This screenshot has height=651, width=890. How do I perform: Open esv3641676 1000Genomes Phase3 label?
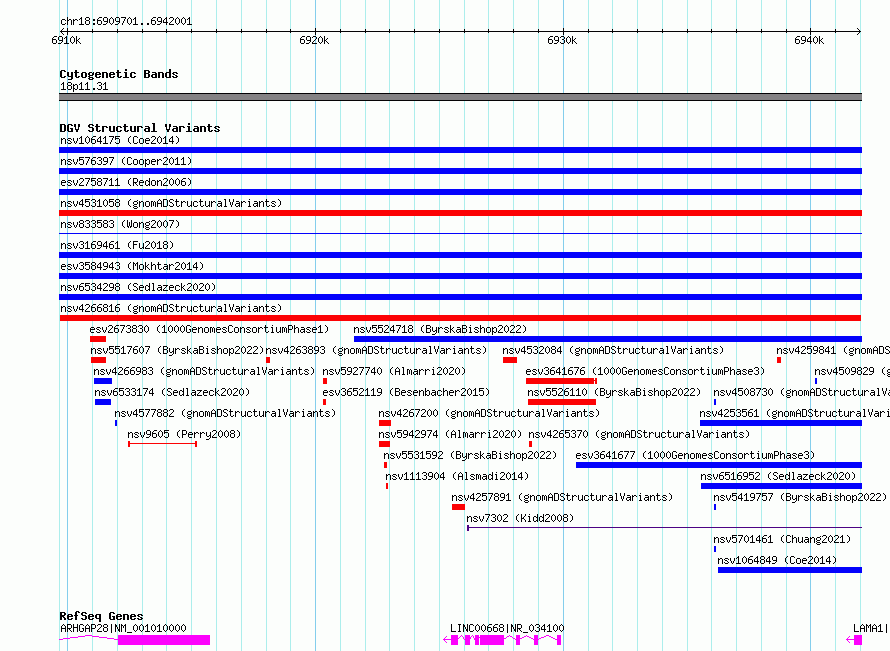[x=645, y=371]
